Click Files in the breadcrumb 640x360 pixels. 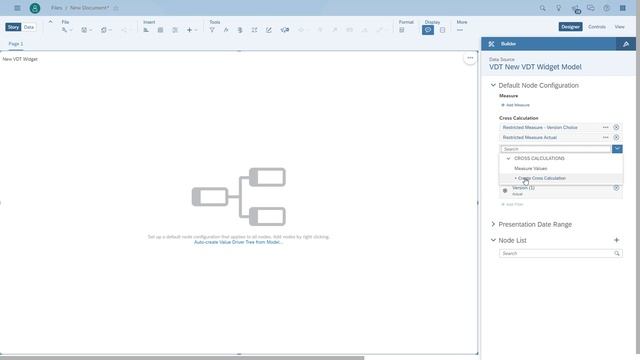click(57, 8)
